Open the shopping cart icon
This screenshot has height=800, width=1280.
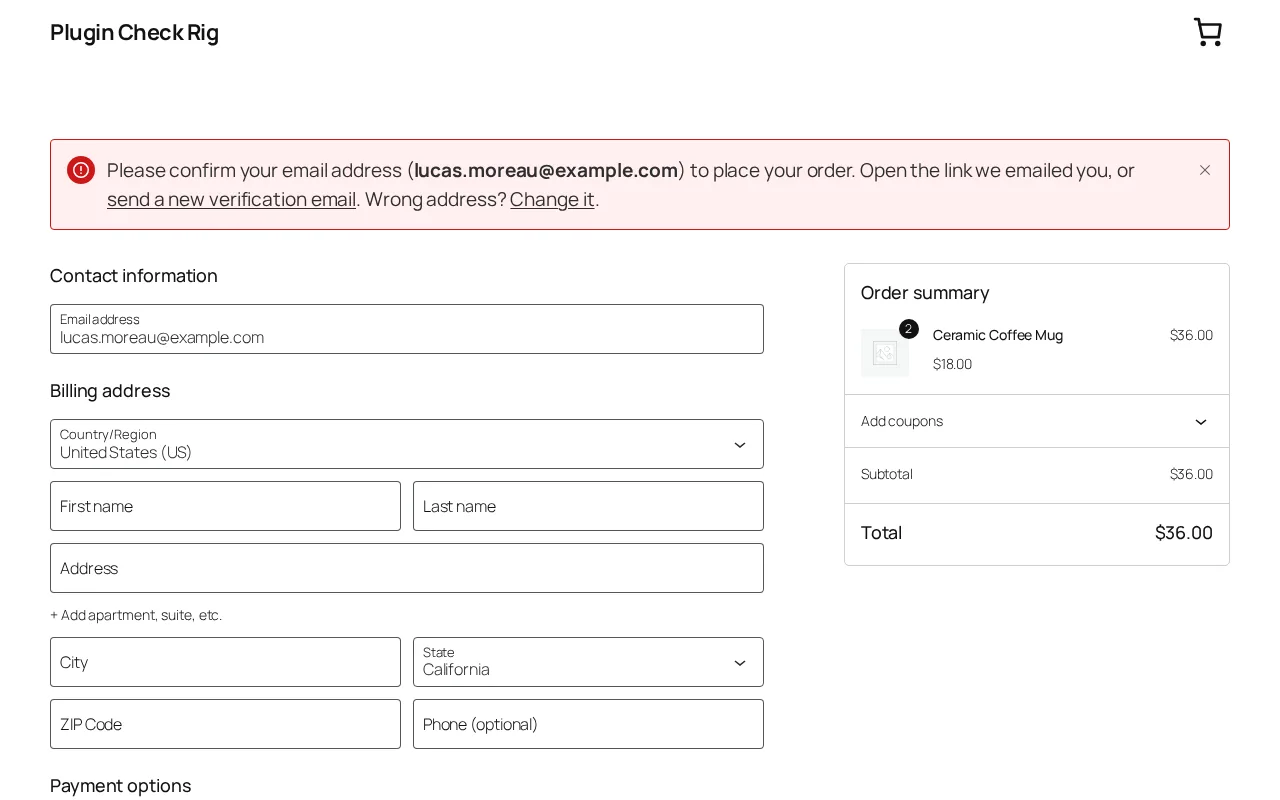pyautogui.click(x=1208, y=32)
